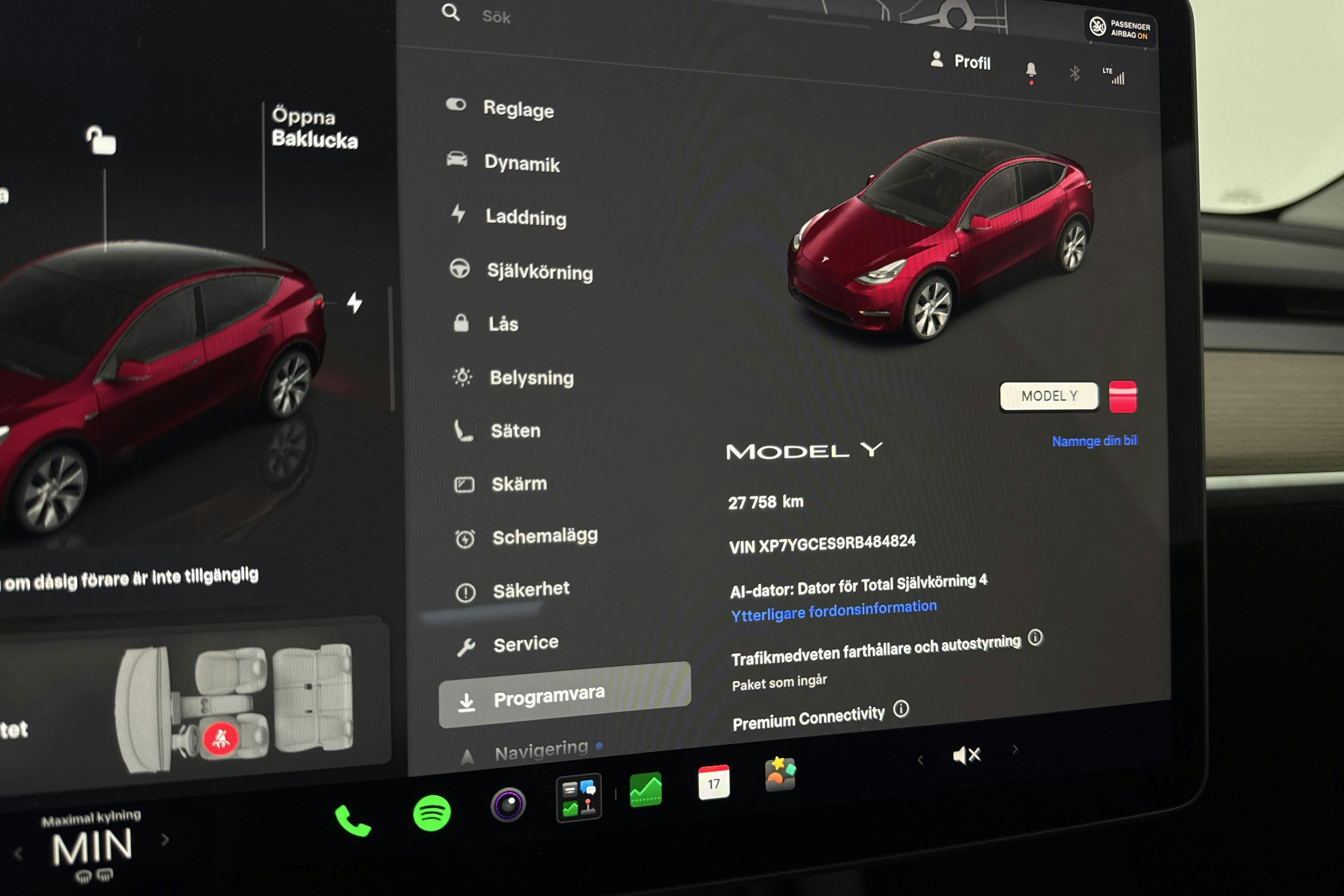Toggle the car lock via unlocked padlock
1344x896 pixels.
(x=101, y=140)
